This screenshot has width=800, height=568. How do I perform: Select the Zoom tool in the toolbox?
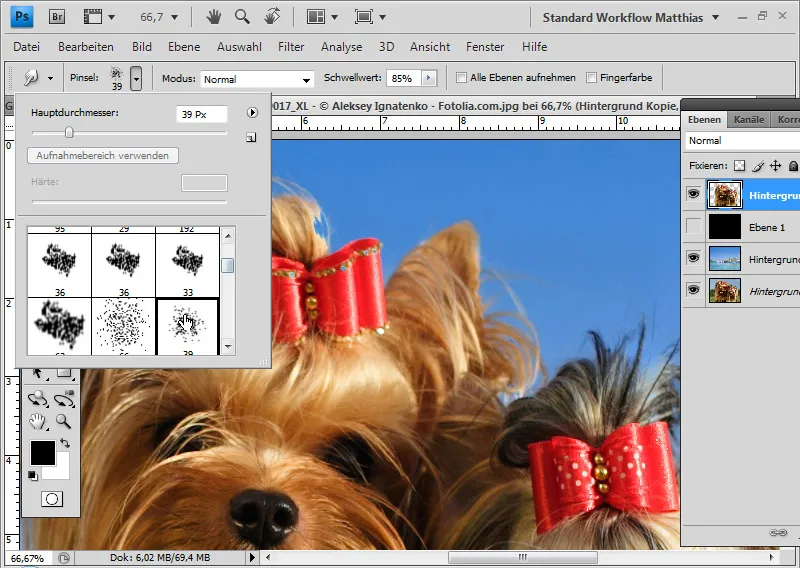point(63,422)
